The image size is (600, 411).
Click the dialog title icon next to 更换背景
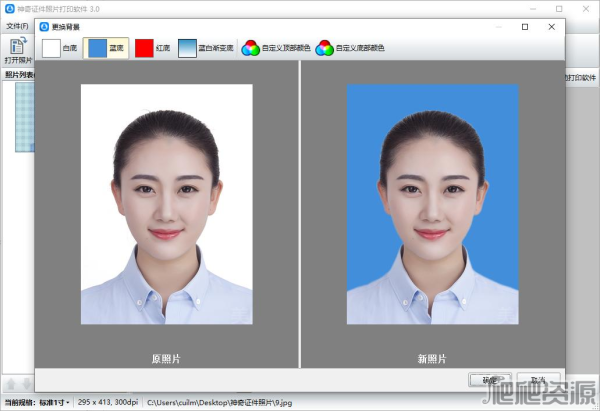tap(44, 27)
